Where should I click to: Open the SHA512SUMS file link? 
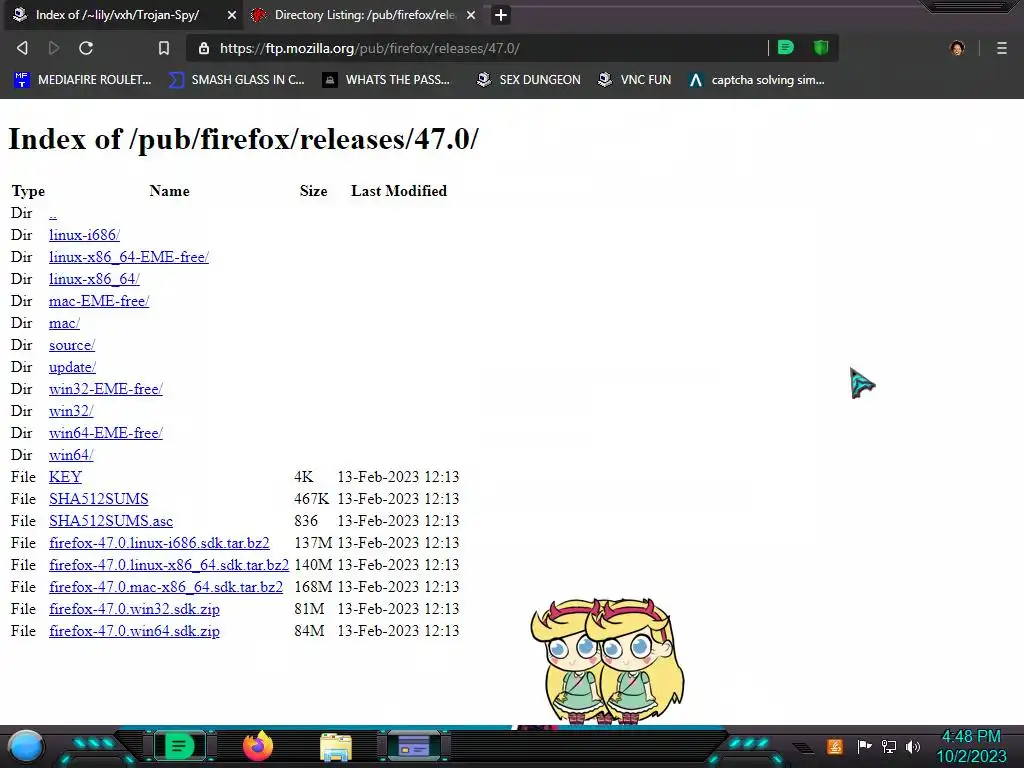[x=99, y=499]
